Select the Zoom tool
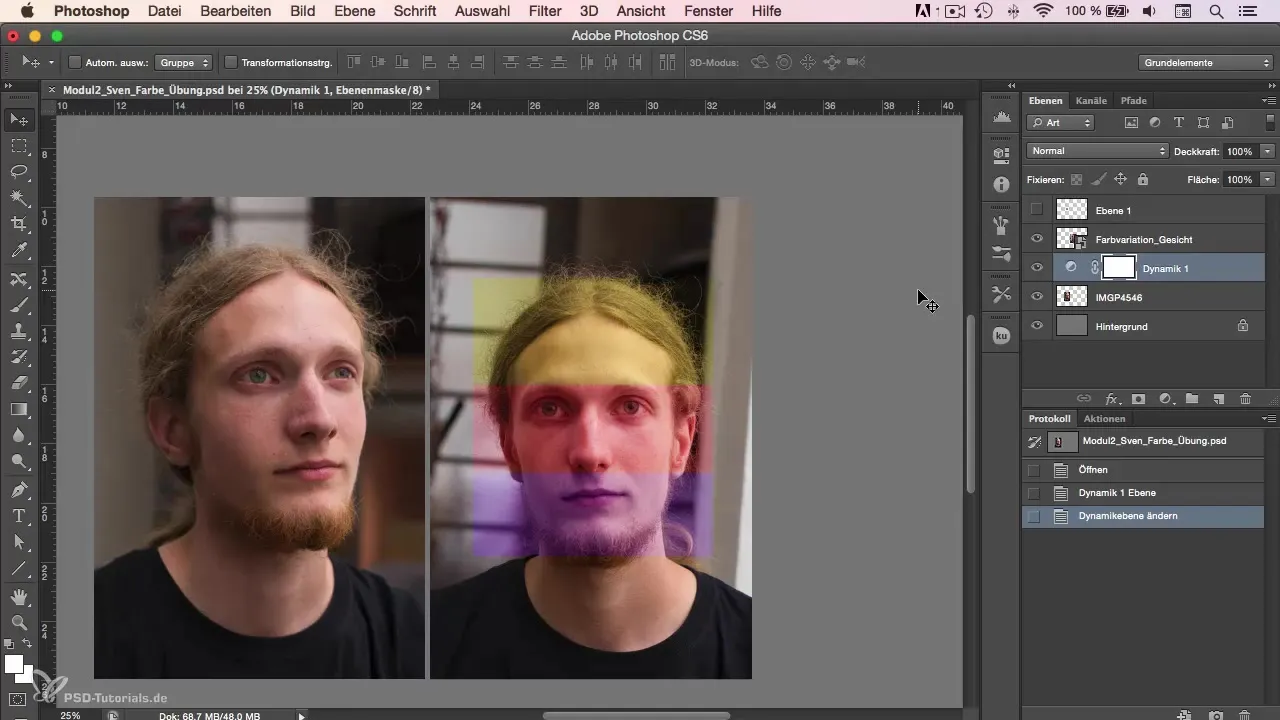 pyautogui.click(x=19, y=623)
